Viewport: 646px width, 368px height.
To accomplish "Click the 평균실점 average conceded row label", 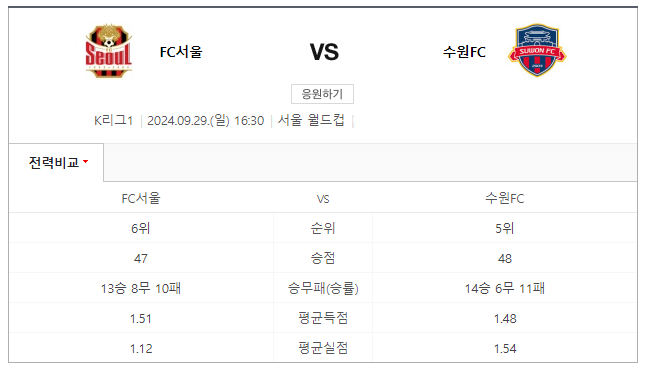I will tap(323, 349).
